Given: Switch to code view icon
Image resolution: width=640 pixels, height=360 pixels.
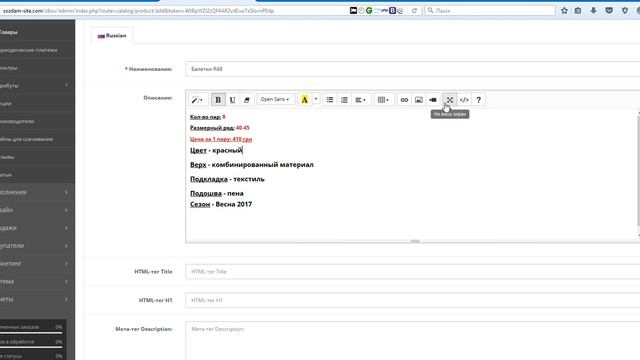Looking at the screenshot, I should tap(464, 100).
